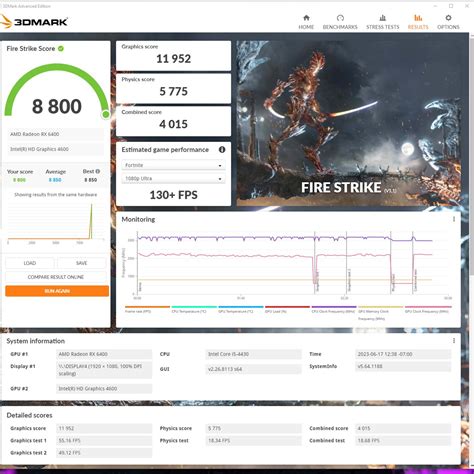Click Physics test value 18.34 FPS

click(253, 441)
